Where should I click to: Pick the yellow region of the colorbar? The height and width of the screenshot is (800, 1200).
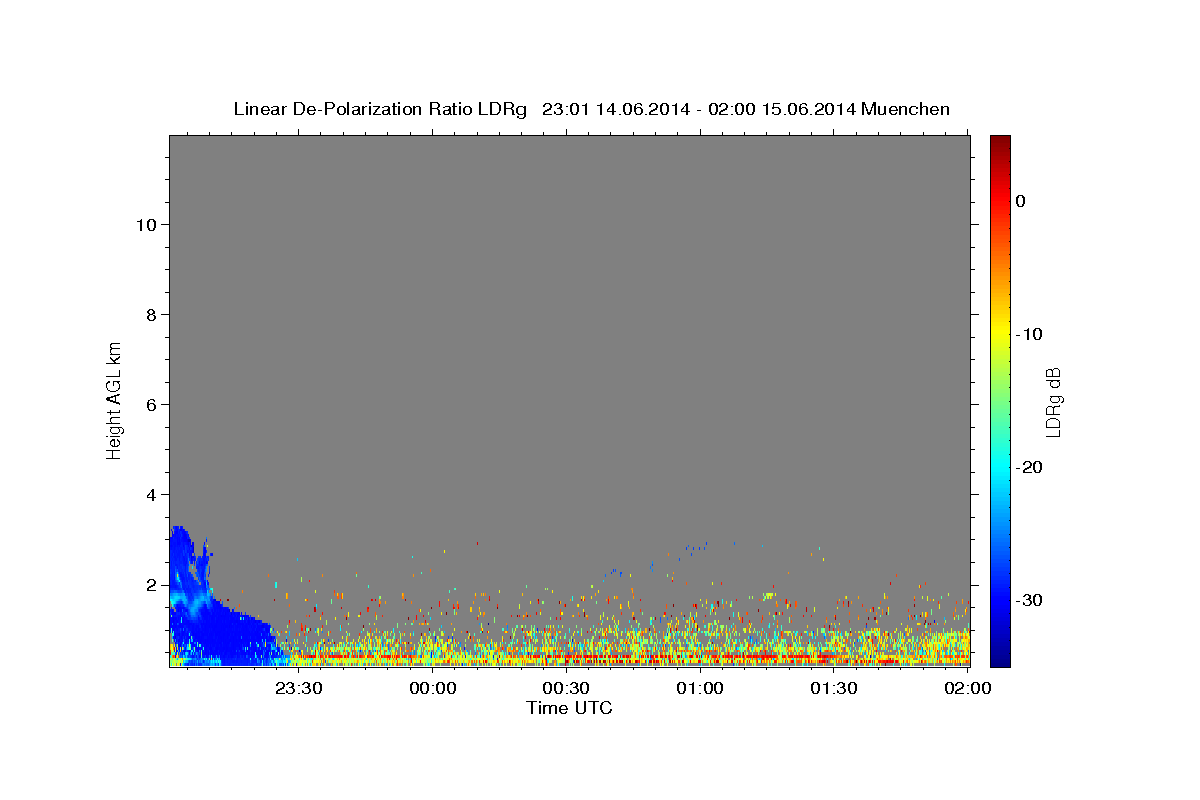1000,334
